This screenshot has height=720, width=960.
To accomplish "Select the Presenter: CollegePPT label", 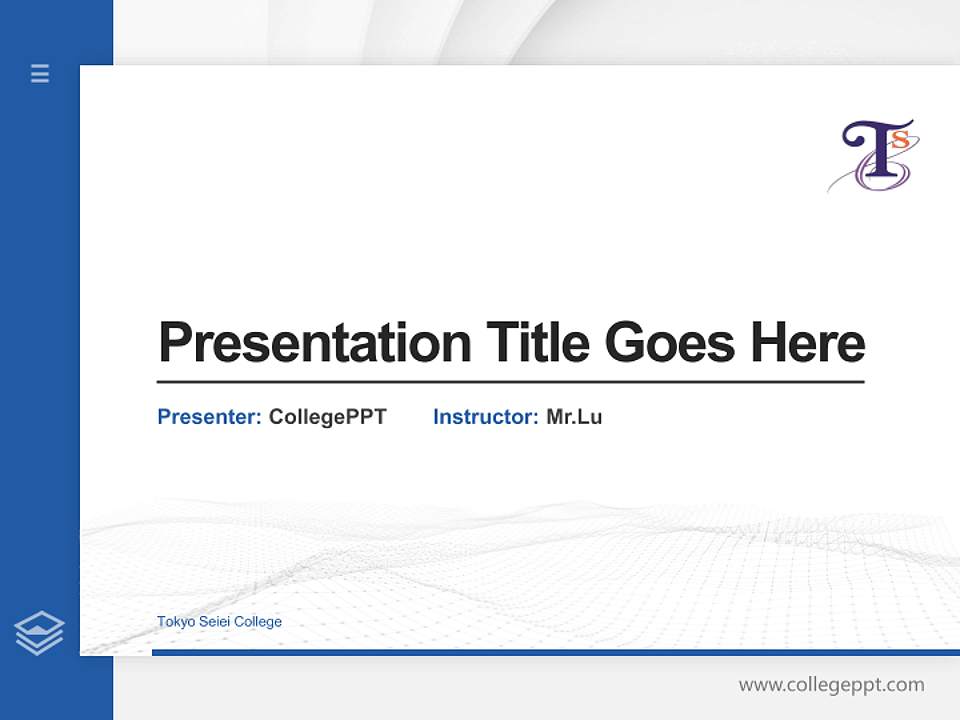I will (x=271, y=417).
